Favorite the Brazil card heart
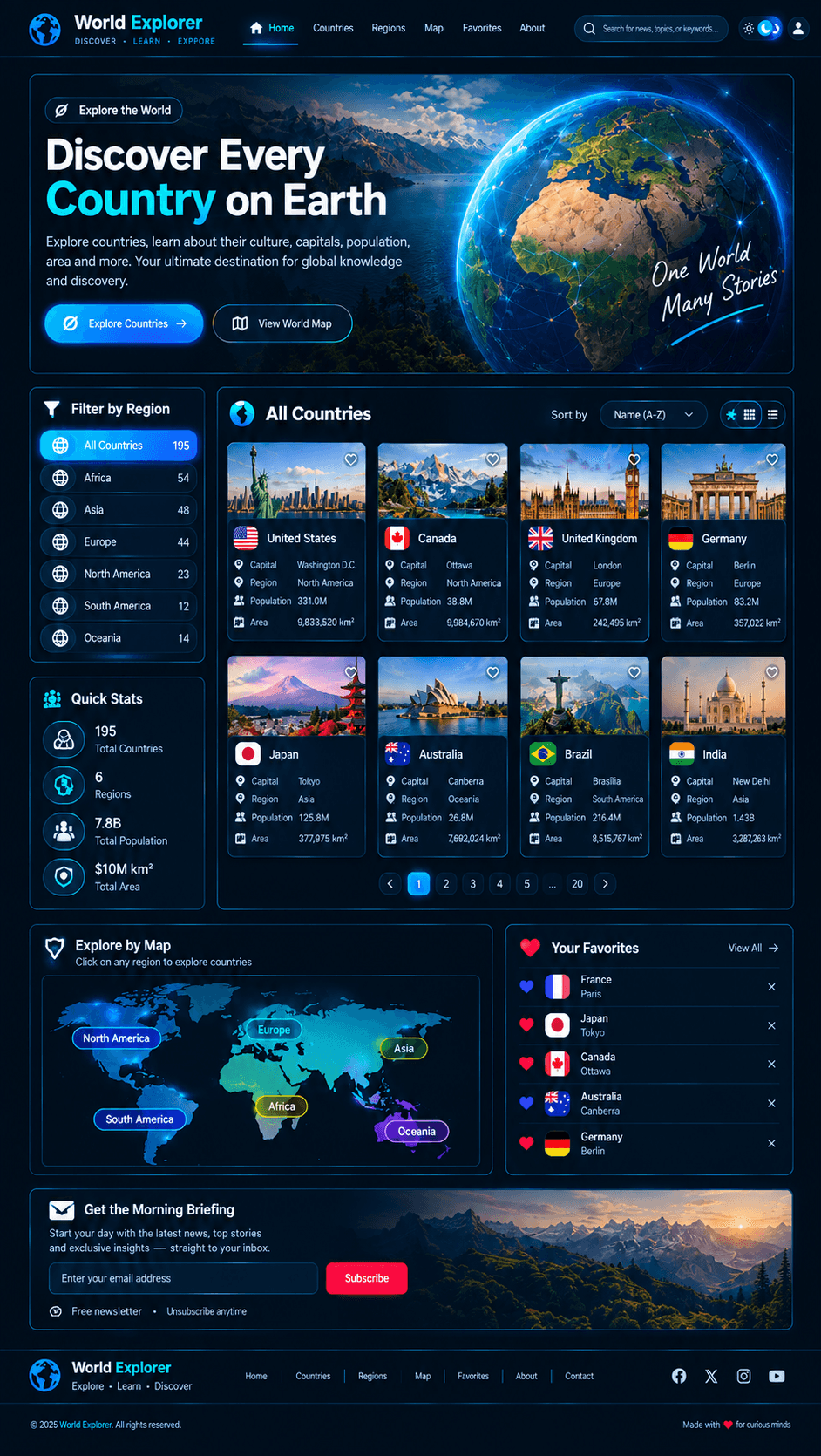Viewport: 821px width, 1456px height. [x=634, y=672]
